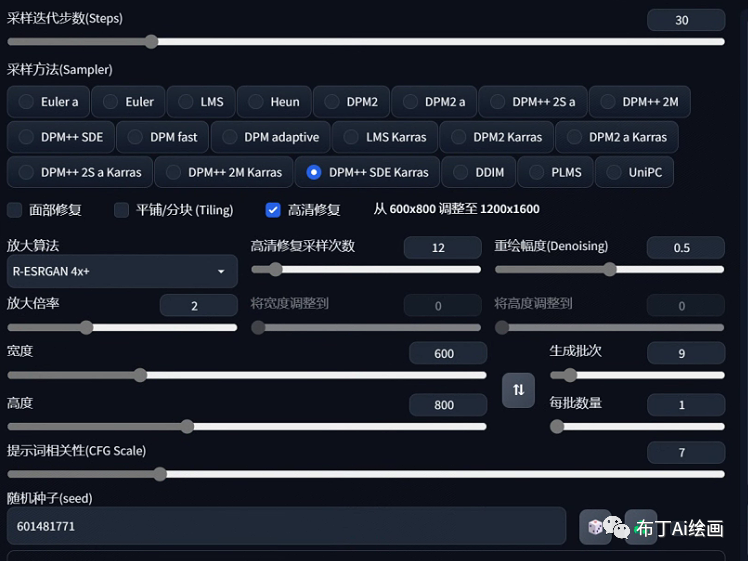Screen dimensions: 748x561
Task: Choose the LMS Karras sampler
Action: point(385,137)
